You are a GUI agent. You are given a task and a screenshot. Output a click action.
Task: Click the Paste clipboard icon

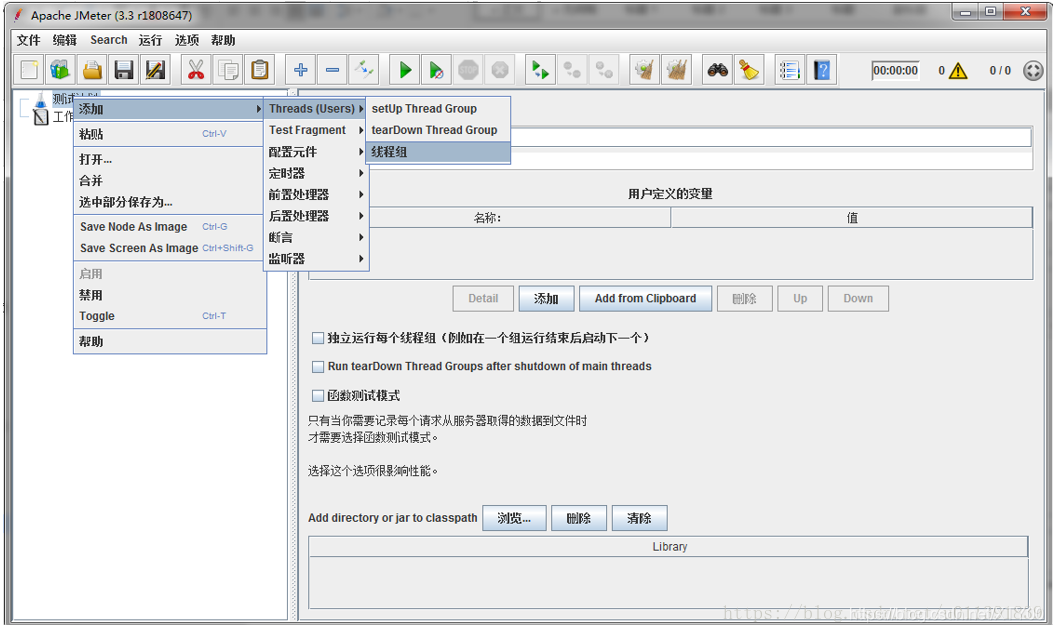259,70
